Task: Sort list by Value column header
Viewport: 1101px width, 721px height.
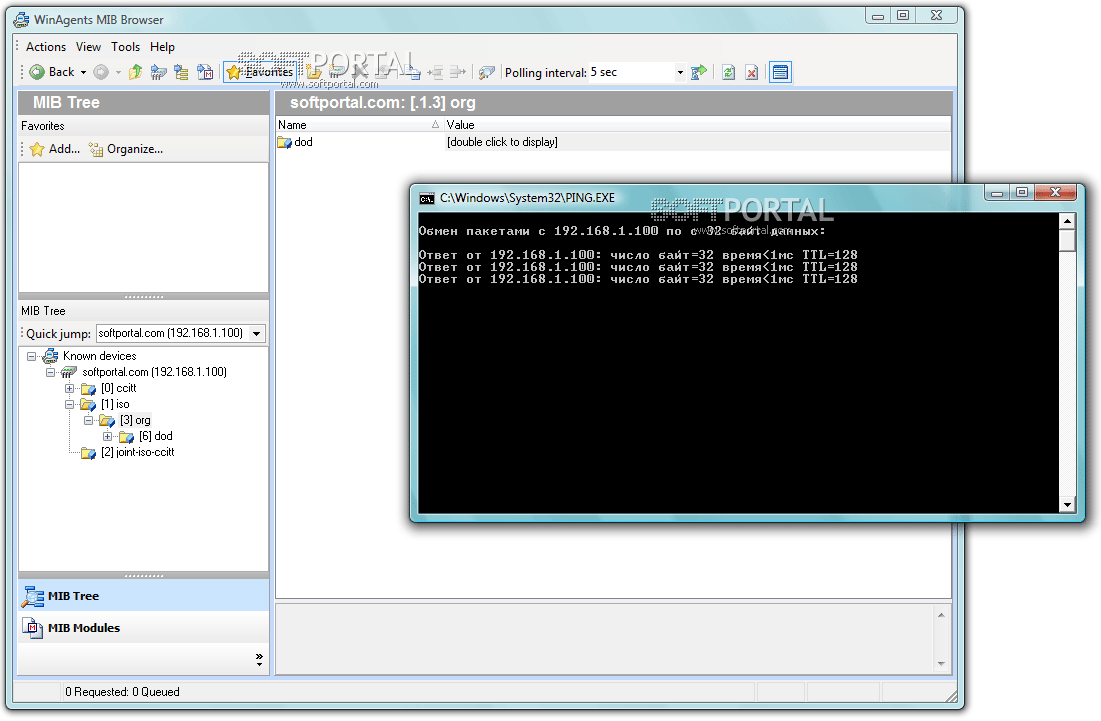Action: [x=697, y=125]
